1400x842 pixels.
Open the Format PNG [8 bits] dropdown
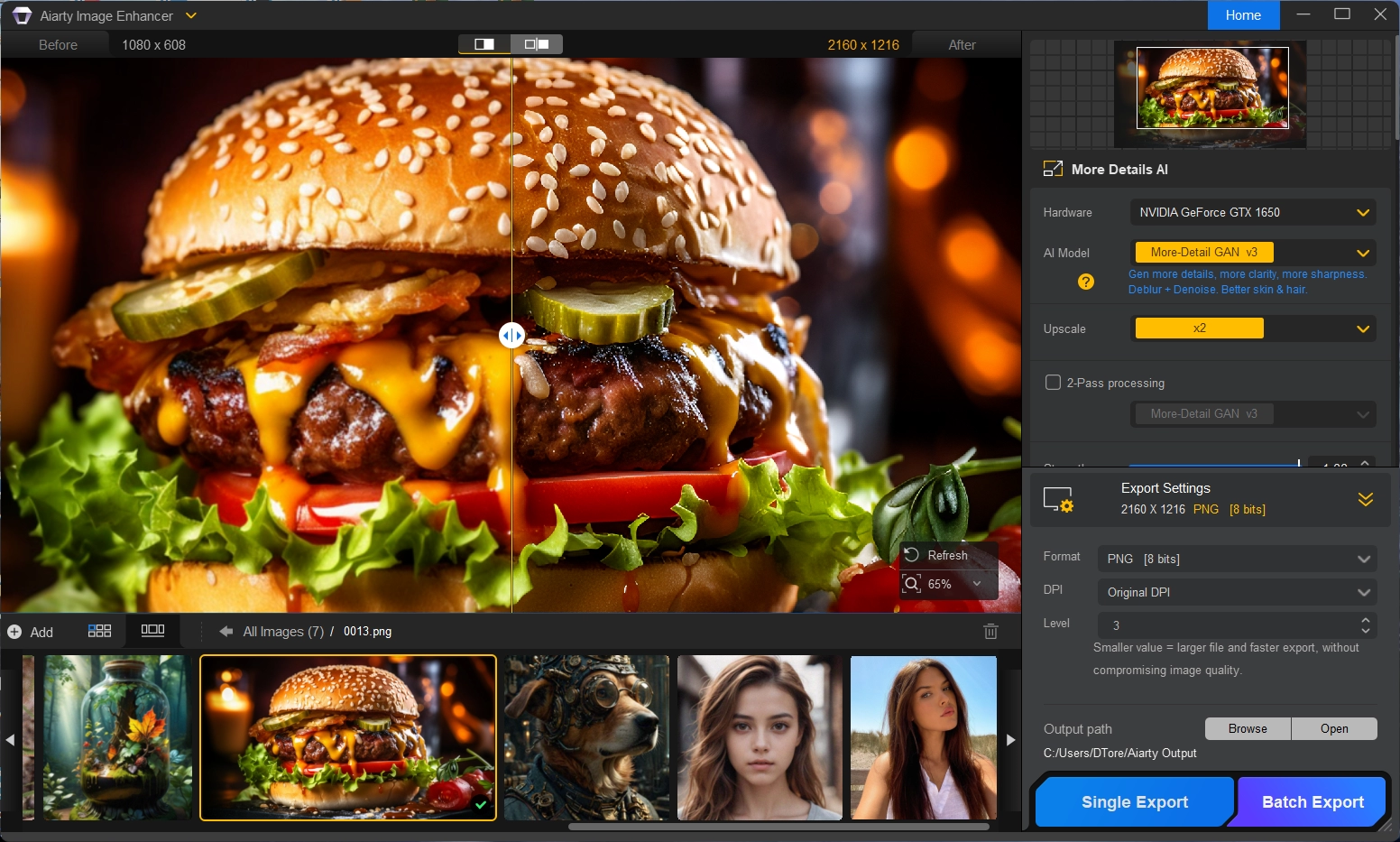tap(1237, 559)
